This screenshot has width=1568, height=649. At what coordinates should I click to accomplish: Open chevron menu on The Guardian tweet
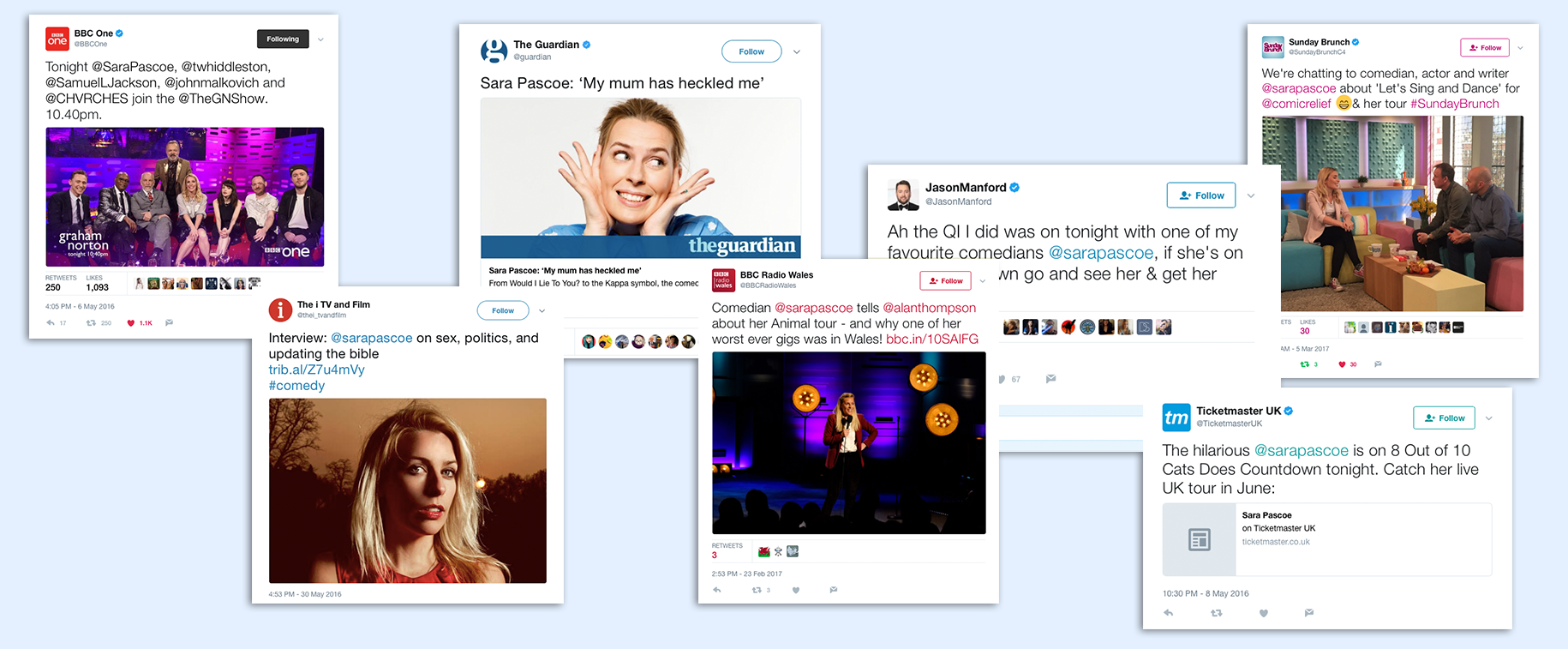click(797, 52)
